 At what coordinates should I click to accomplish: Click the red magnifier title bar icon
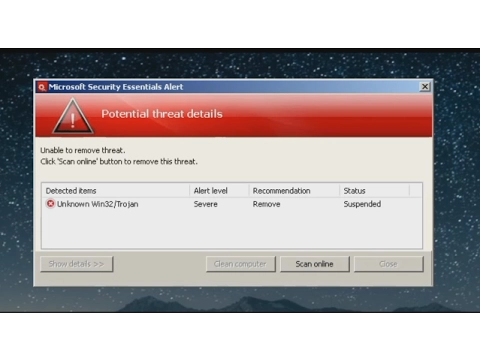point(42,87)
